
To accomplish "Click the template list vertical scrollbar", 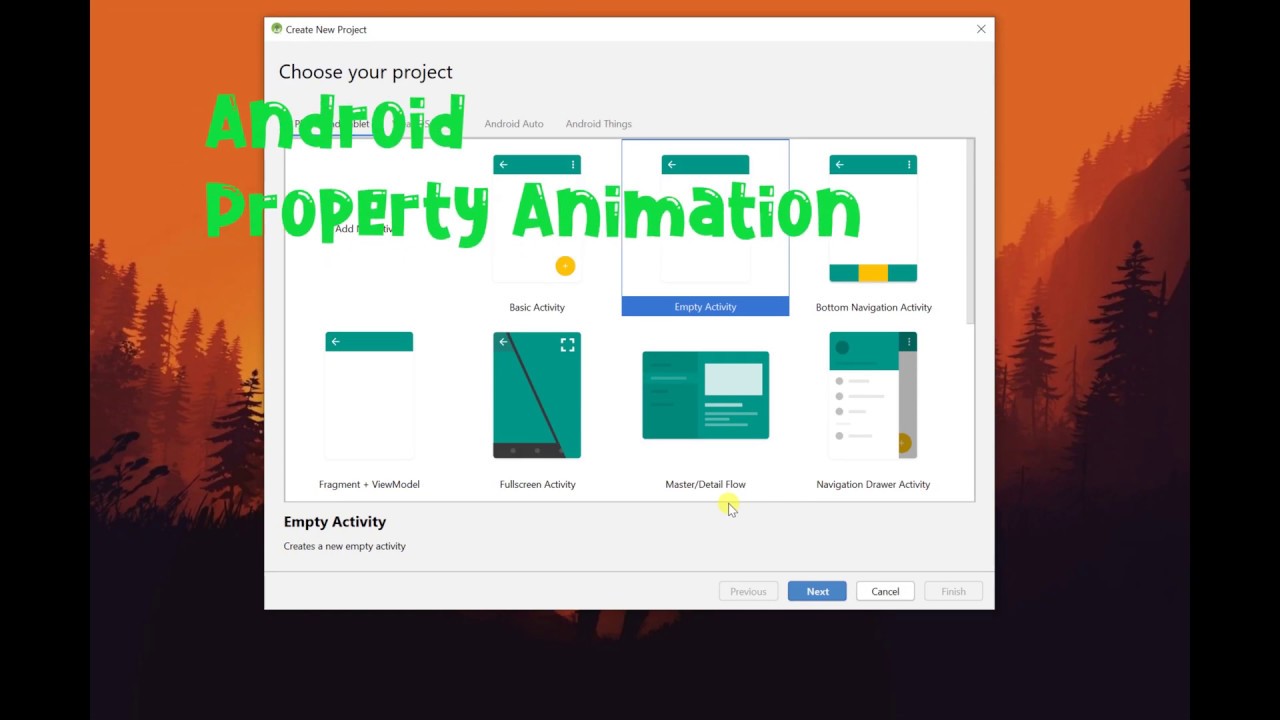I will point(969,232).
